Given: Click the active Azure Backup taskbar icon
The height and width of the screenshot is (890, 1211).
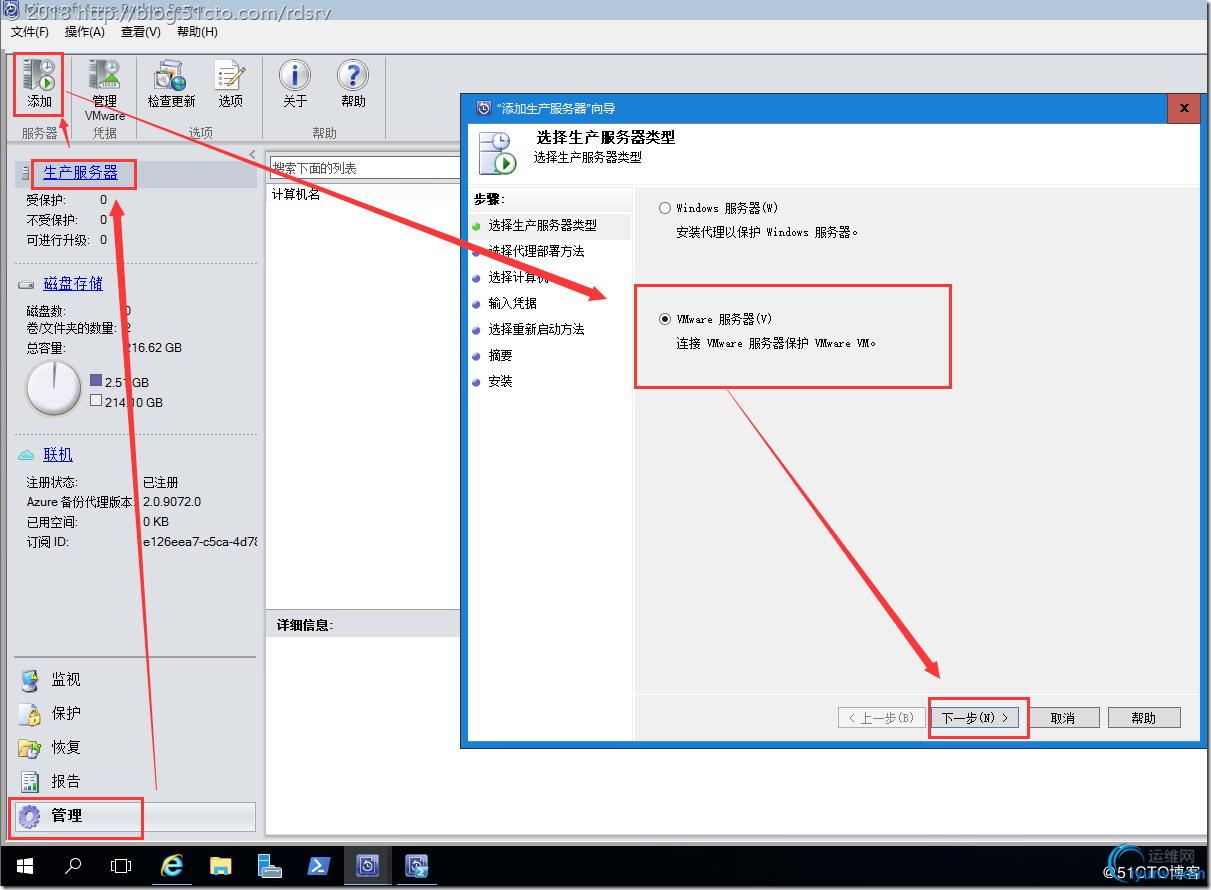Looking at the screenshot, I should (368, 866).
